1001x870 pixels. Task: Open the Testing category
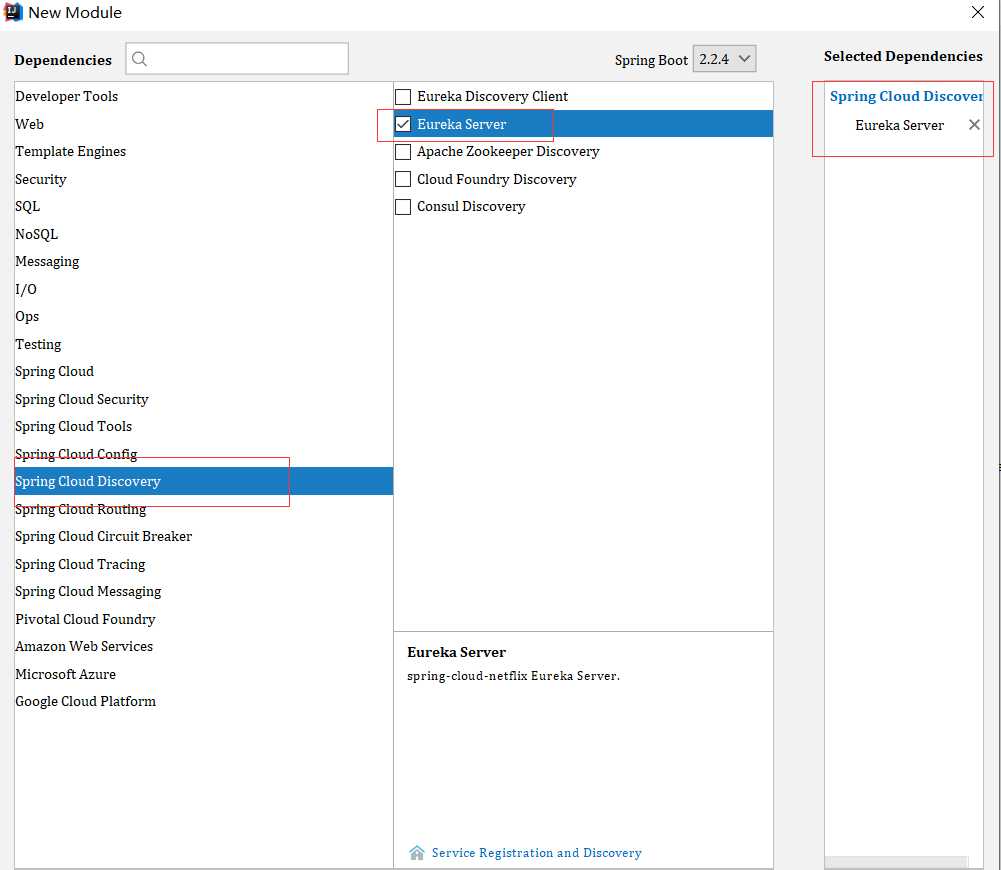click(204, 344)
